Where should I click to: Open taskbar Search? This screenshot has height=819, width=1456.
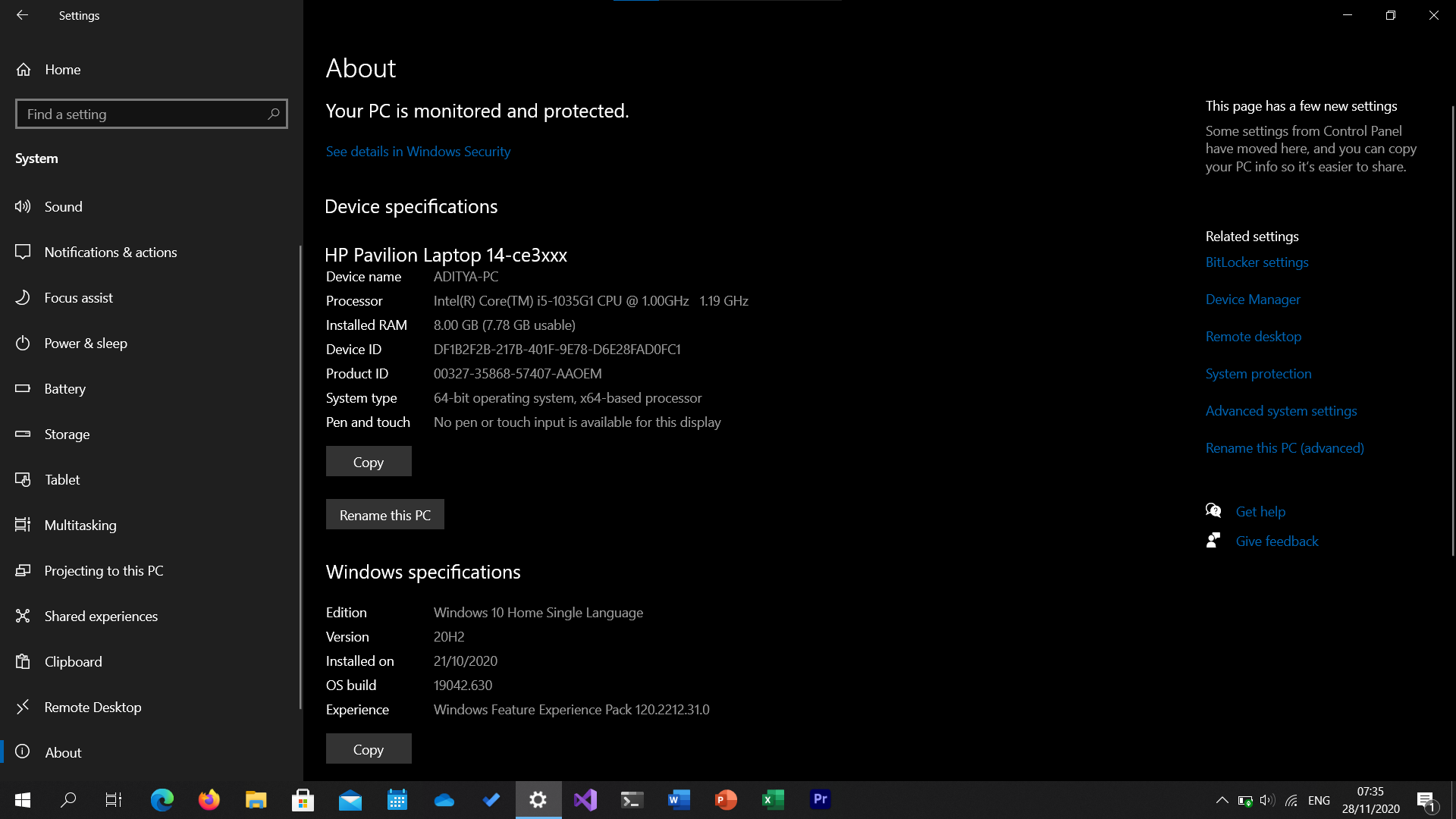pos(68,800)
